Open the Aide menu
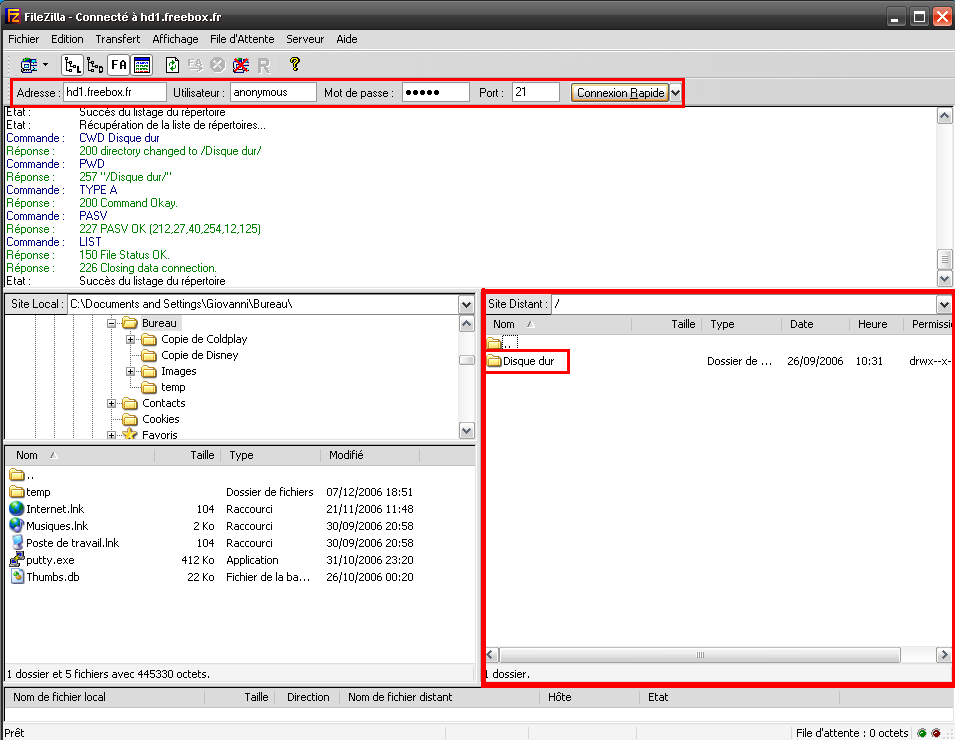This screenshot has width=955, height=740. pos(347,39)
